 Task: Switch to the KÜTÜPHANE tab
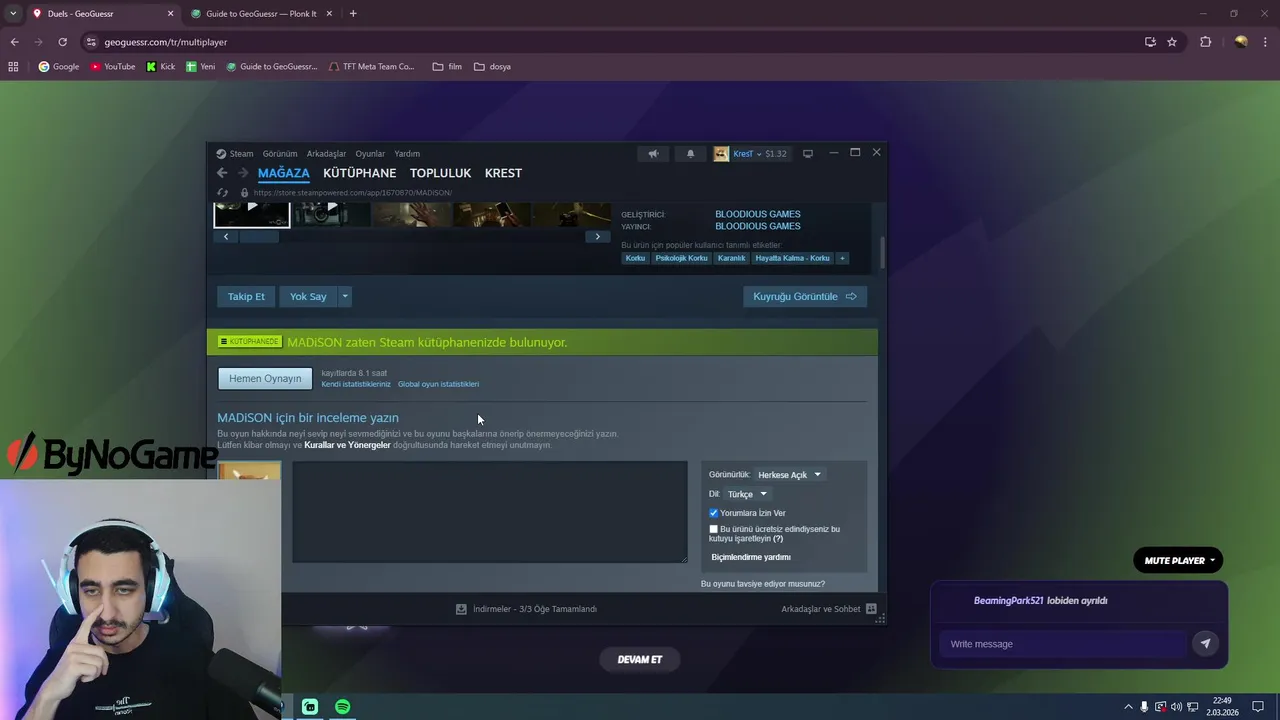coord(359,173)
